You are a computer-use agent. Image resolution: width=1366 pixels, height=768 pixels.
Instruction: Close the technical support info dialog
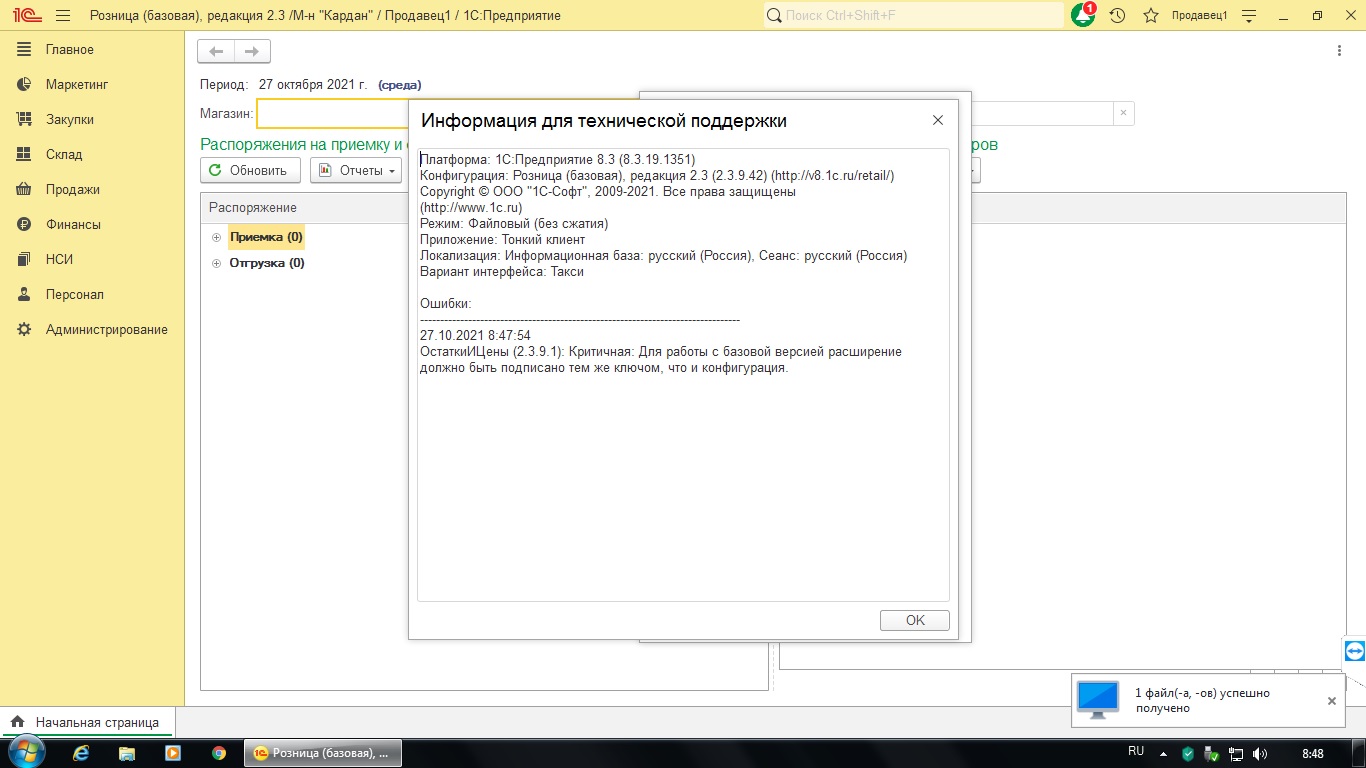937,120
